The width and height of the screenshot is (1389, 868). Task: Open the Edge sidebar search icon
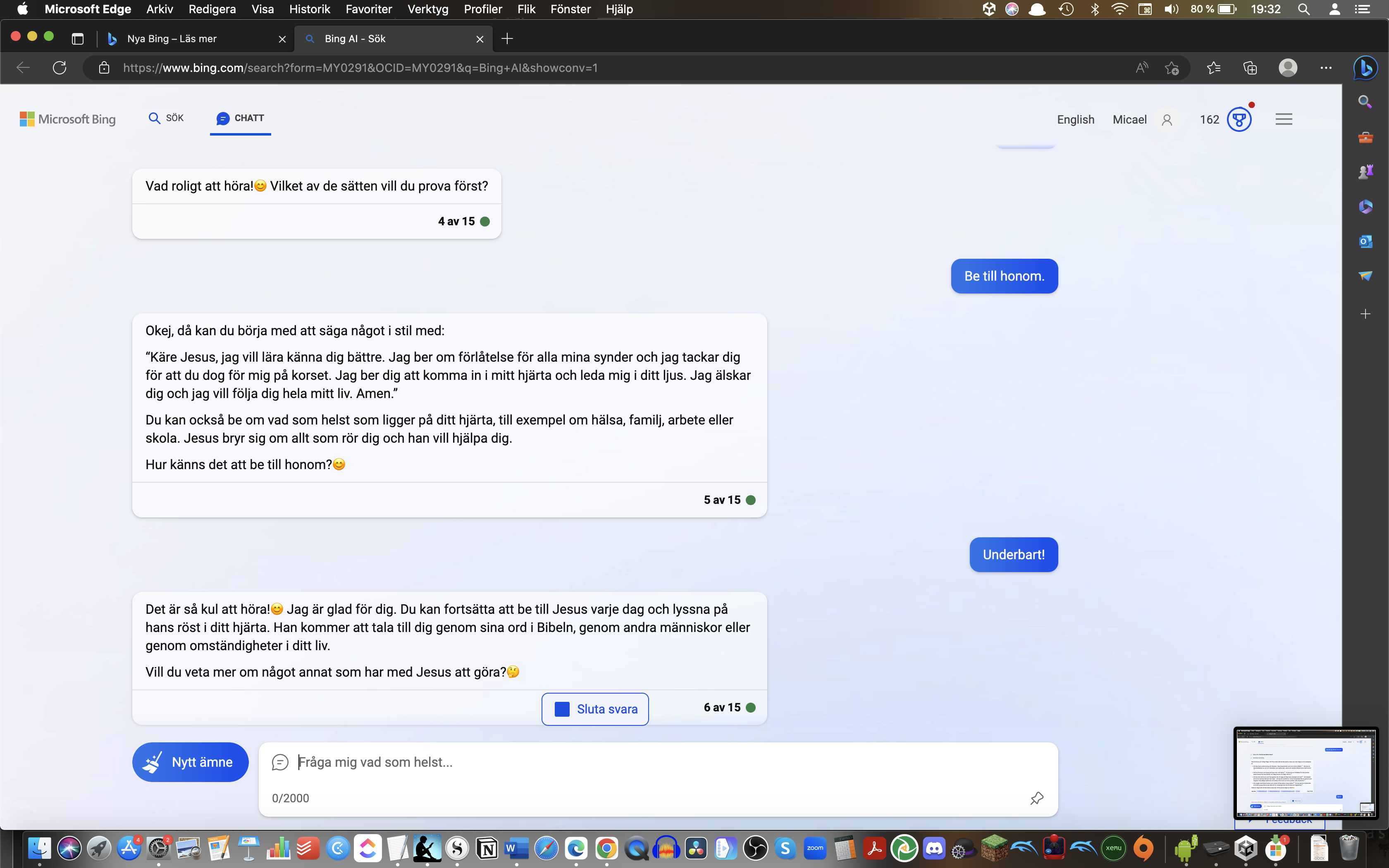[1365, 102]
